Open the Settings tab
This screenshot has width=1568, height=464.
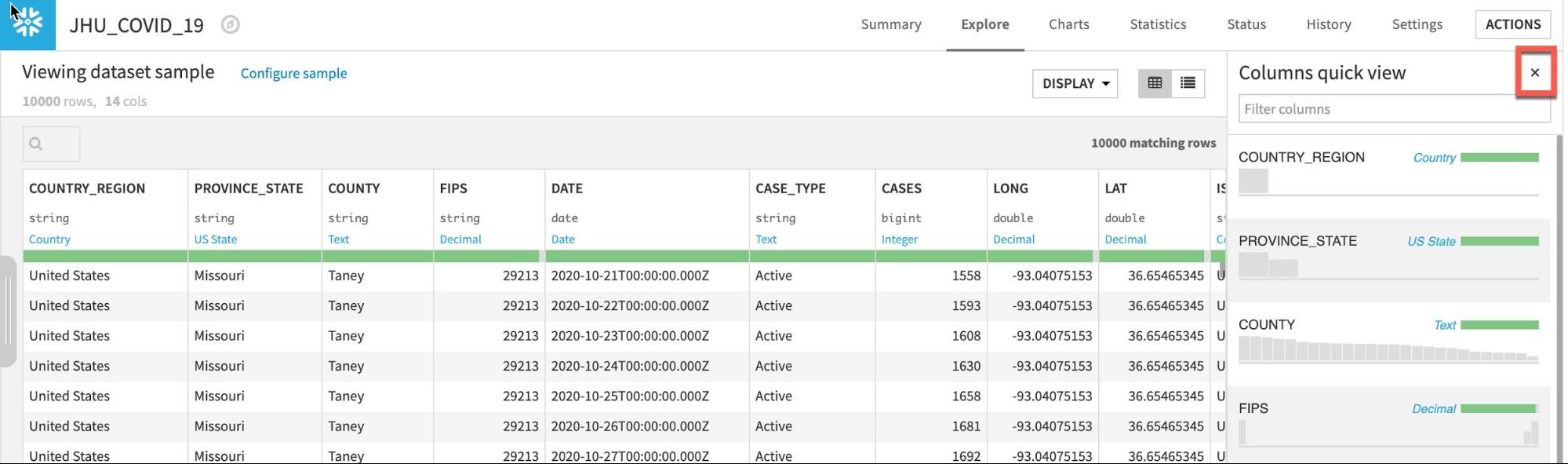click(x=1417, y=24)
